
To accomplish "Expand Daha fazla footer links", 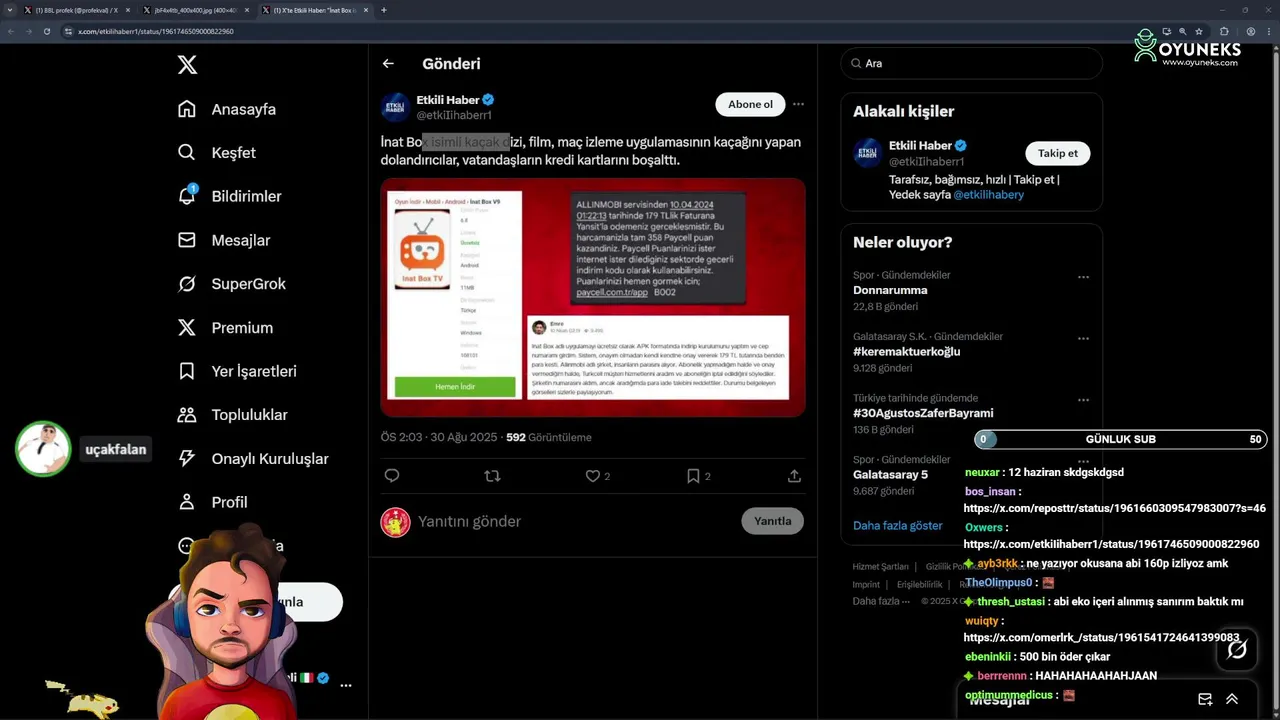I will [881, 601].
